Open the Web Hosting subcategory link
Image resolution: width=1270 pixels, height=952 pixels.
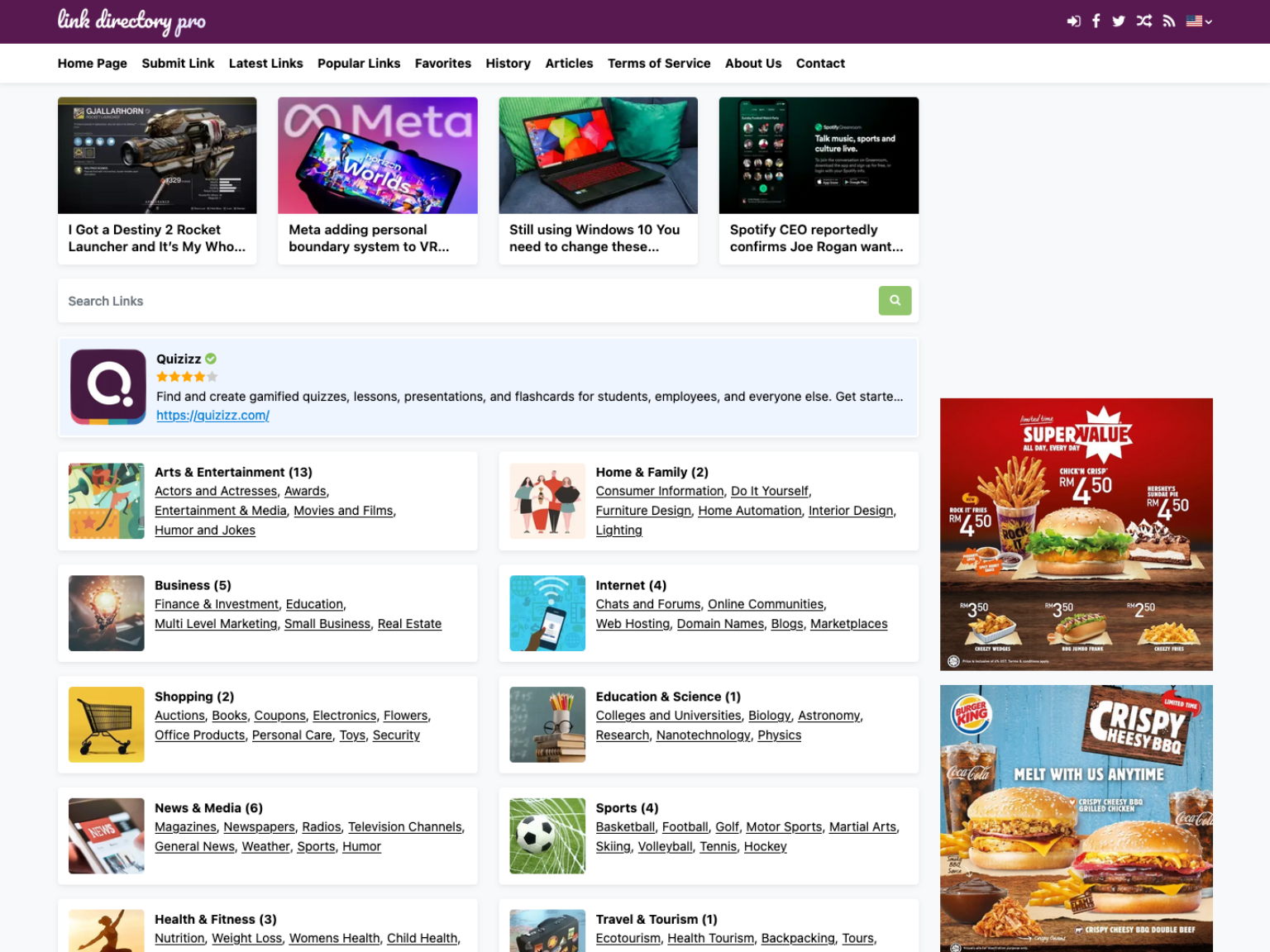pyautogui.click(x=633, y=624)
